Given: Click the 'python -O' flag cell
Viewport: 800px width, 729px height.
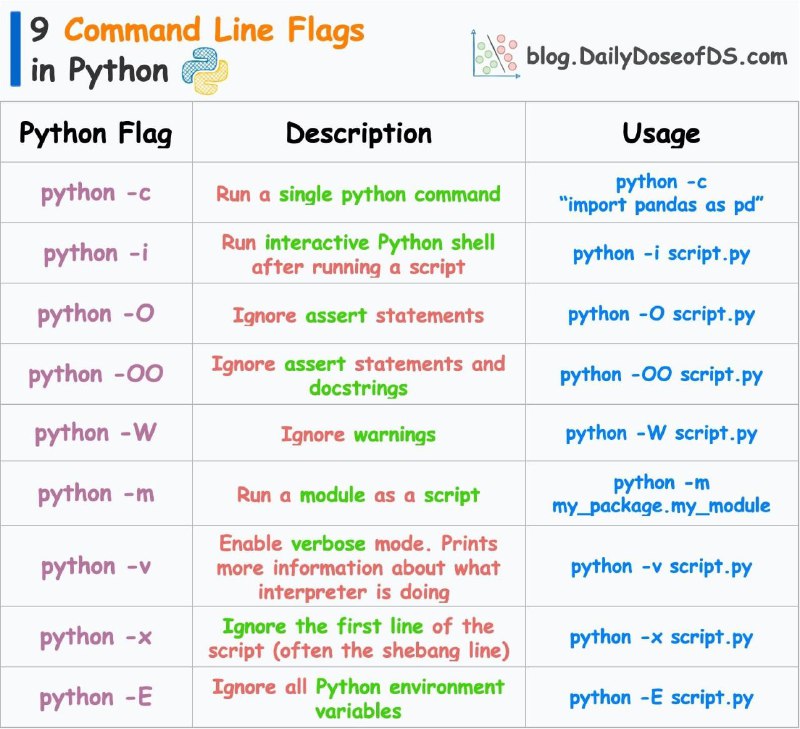Looking at the screenshot, I should pos(96,314).
